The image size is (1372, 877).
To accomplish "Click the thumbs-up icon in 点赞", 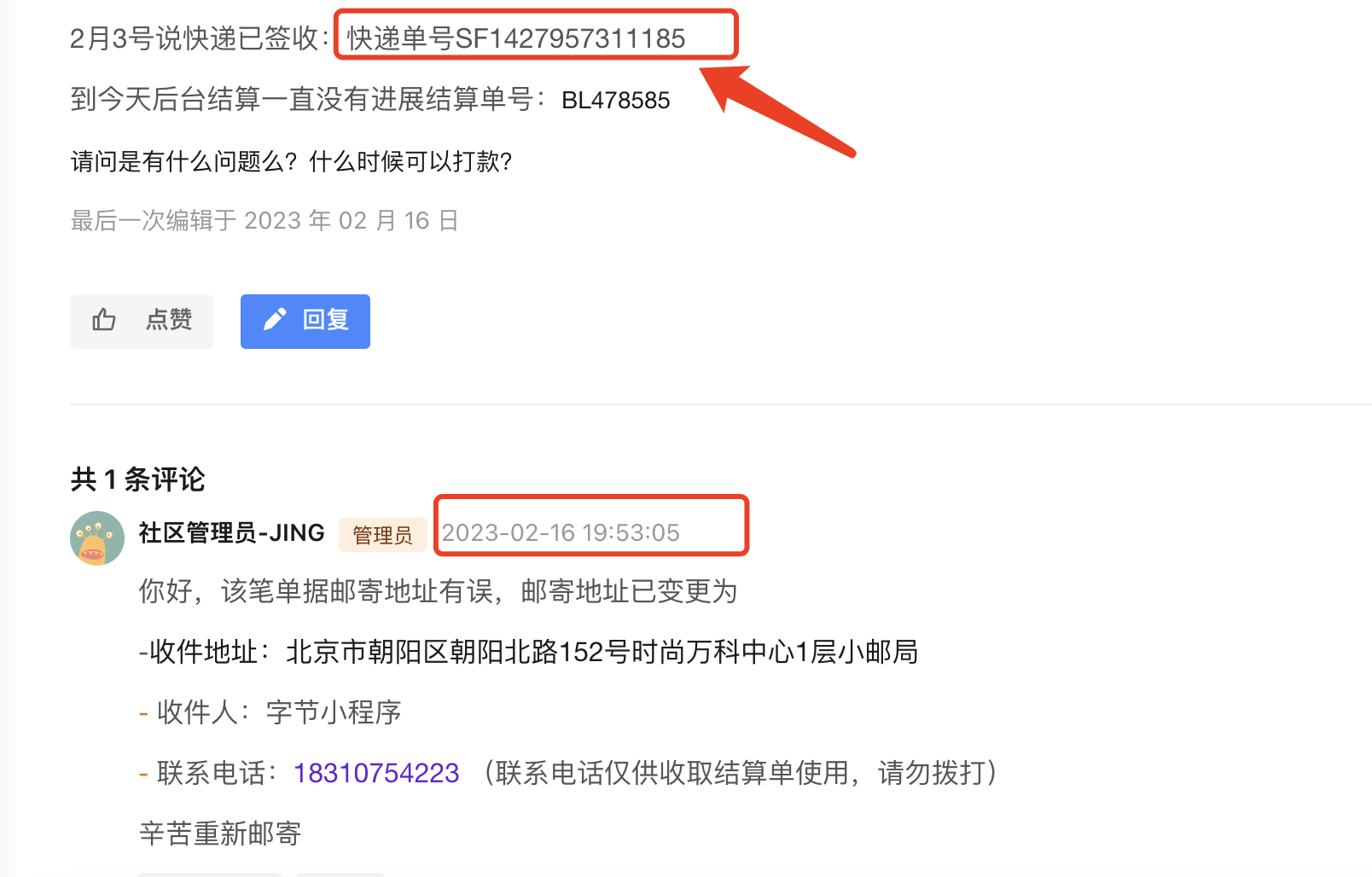I will tap(104, 320).
